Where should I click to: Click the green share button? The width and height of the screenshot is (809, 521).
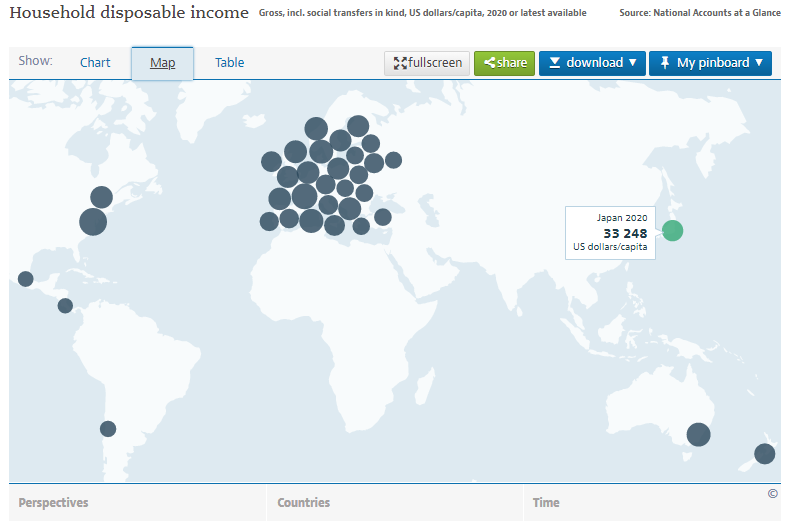[504, 63]
